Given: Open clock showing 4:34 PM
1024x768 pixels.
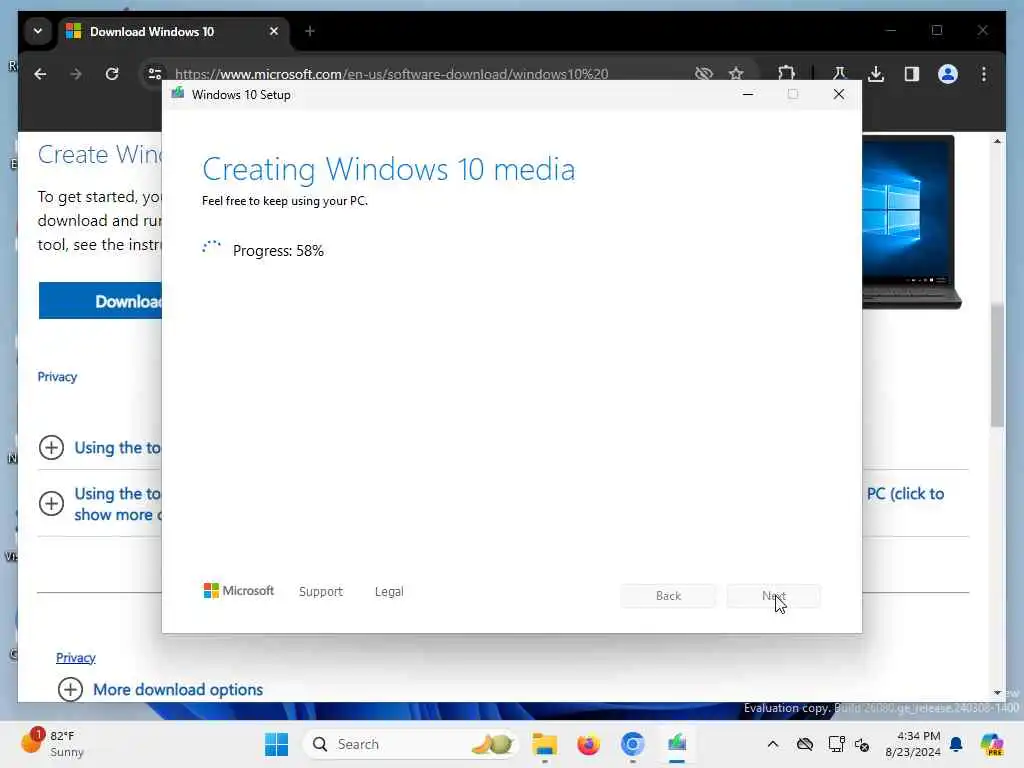Looking at the screenshot, I should pos(913,744).
